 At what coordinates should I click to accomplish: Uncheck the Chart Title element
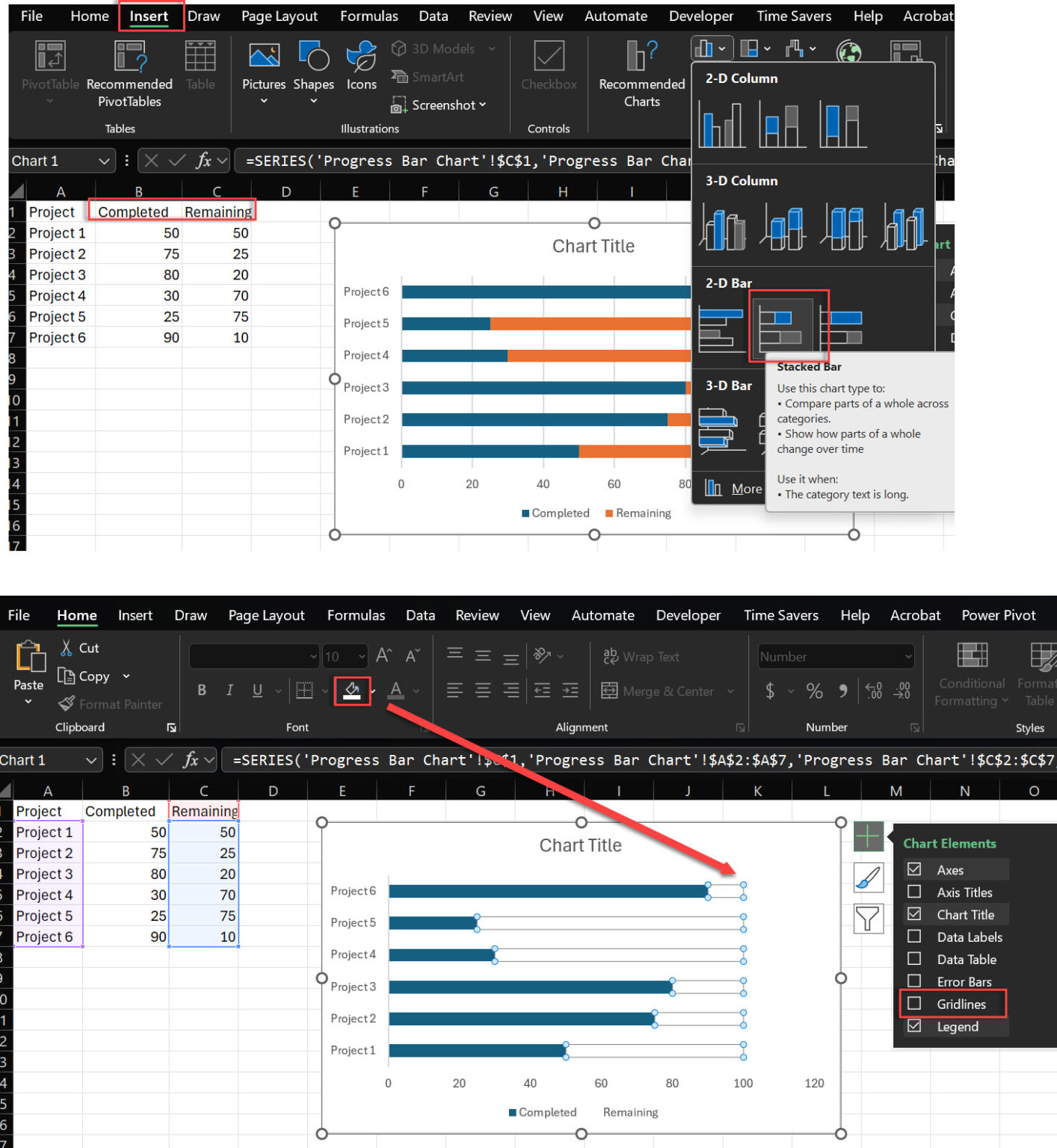pos(914,914)
